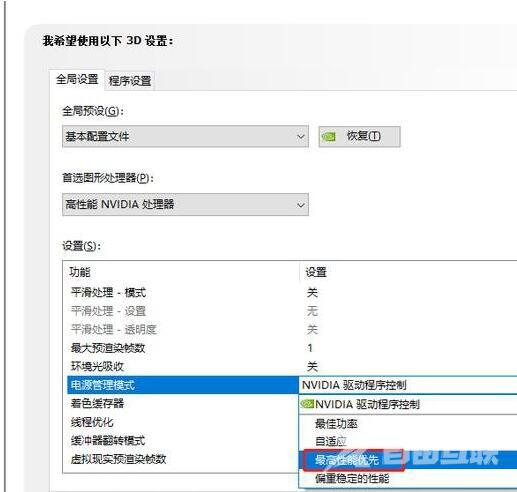
Task: Select the 着色缓存器 setting row
Action: (x=182, y=404)
